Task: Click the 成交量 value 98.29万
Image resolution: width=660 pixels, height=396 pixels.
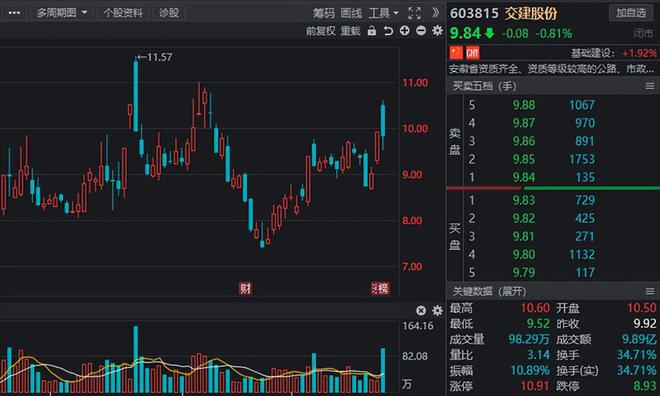Action: [x=529, y=339]
